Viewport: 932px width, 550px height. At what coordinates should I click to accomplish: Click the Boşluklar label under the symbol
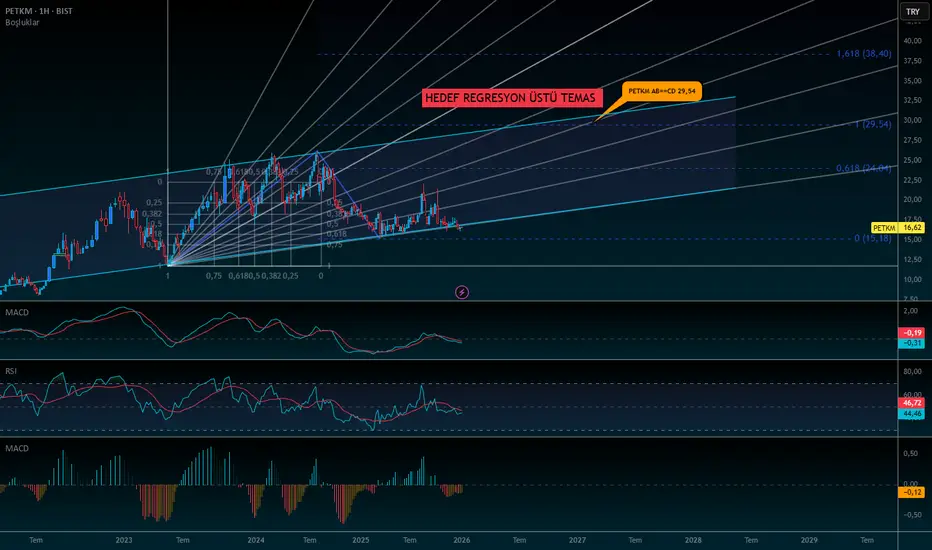(x=22, y=23)
